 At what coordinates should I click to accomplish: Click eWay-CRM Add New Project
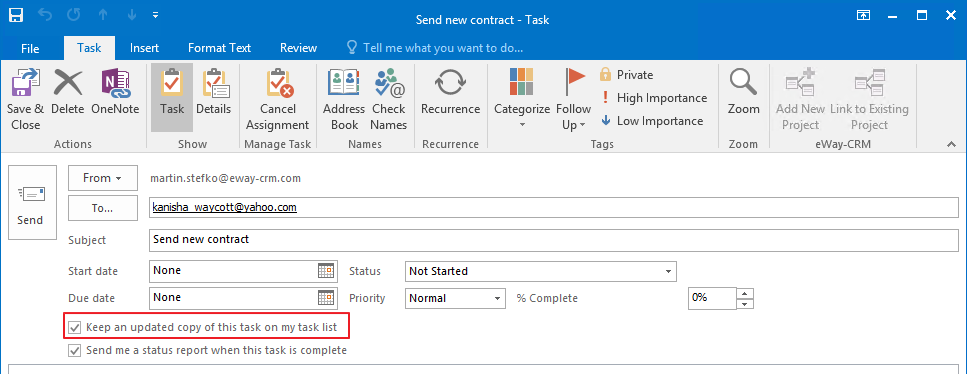pos(800,99)
